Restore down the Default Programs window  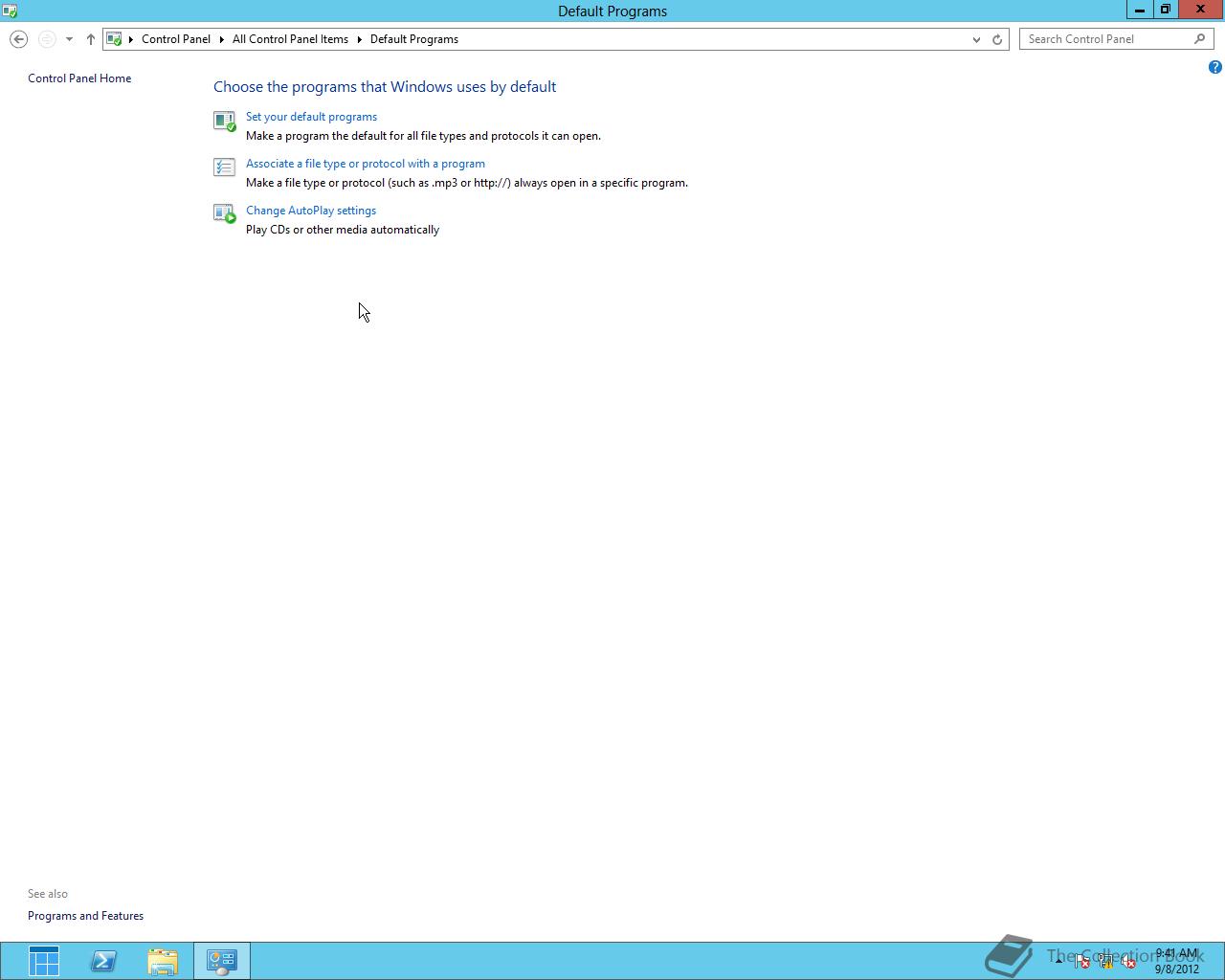(x=1166, y=10)
